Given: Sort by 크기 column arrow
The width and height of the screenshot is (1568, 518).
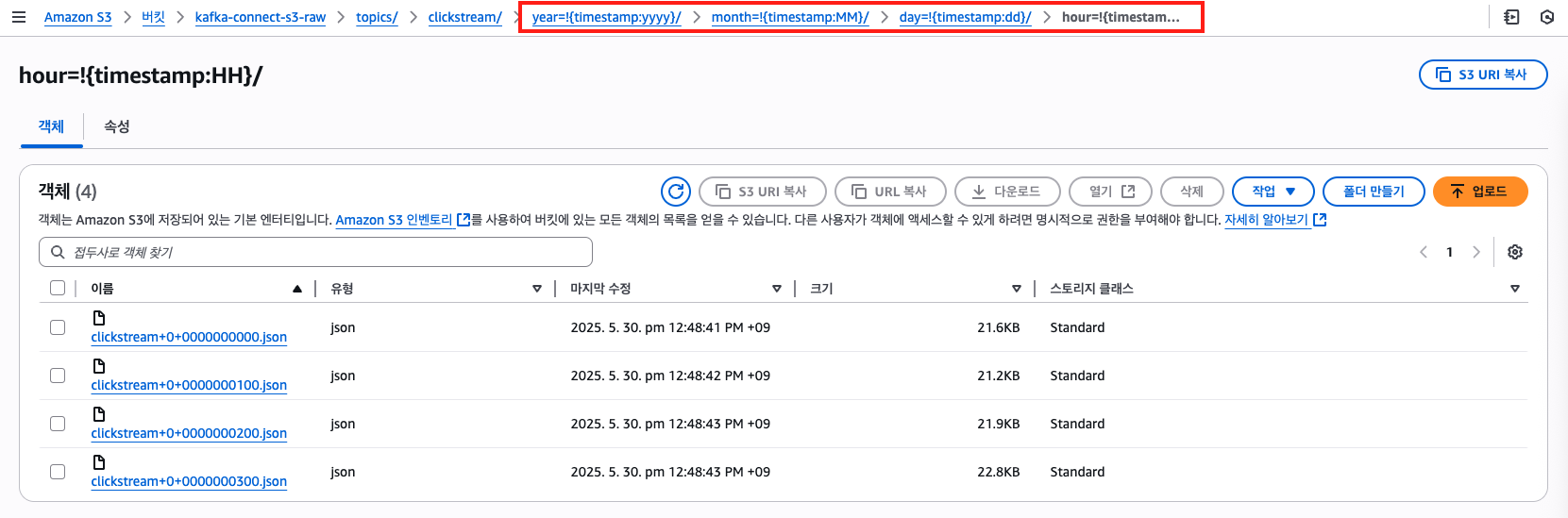Looking at the screenshot, I should [x=1017, y=289].
